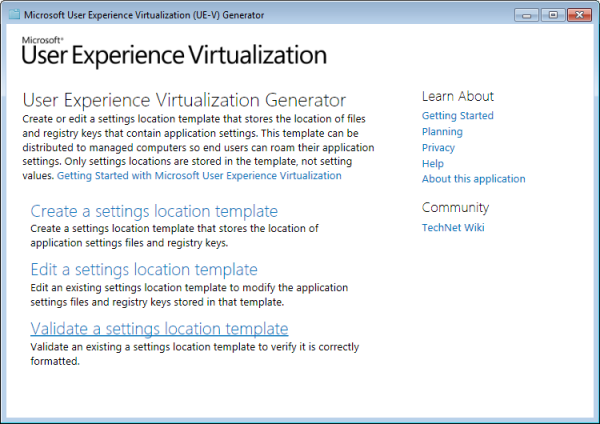This screenshot has width=600, height=424.
Task: Click the Learn About heading
Action: 458,96
